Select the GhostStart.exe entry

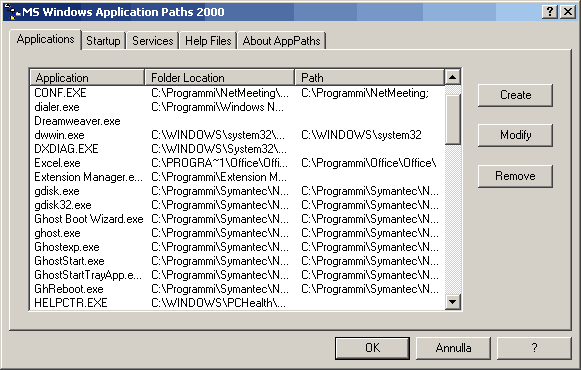(69, 261)
